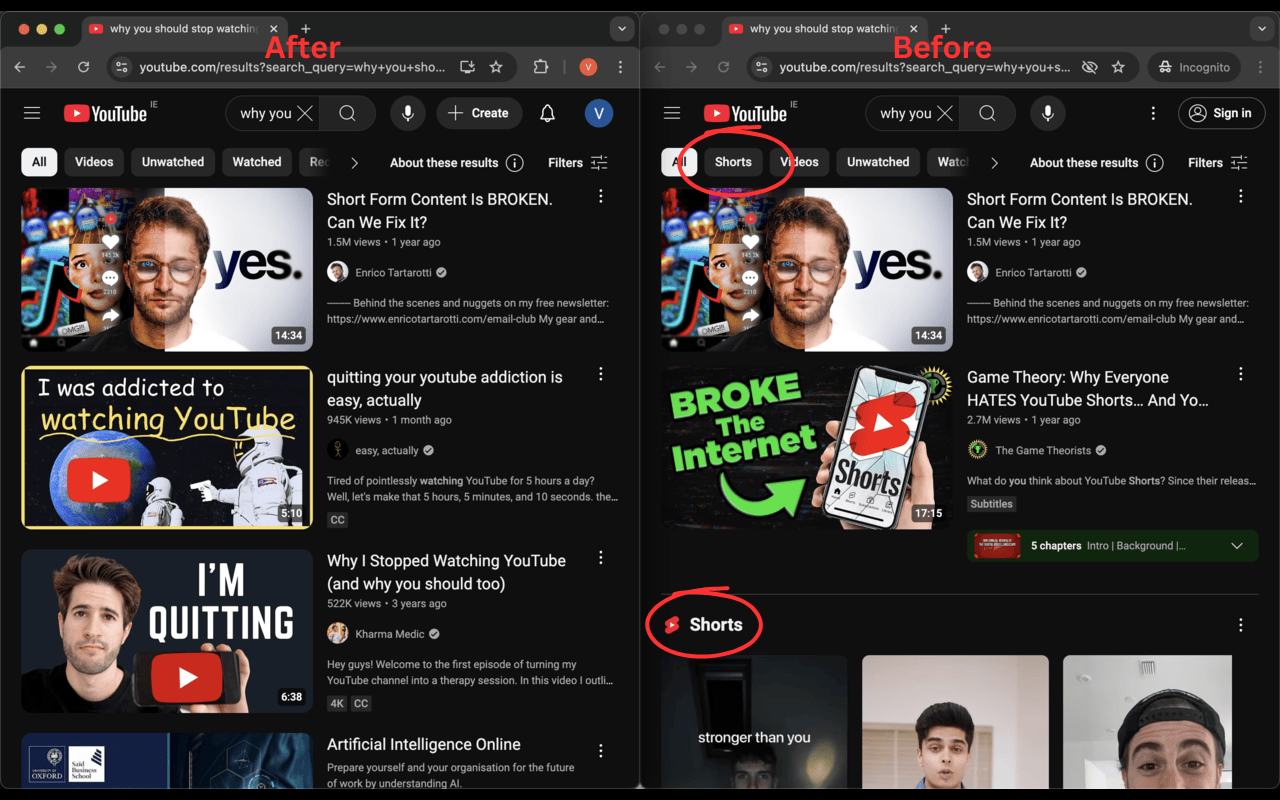Open hamburger menu in the After window
This screenshot has height=800, width=1280.
(x=32, y=113)
